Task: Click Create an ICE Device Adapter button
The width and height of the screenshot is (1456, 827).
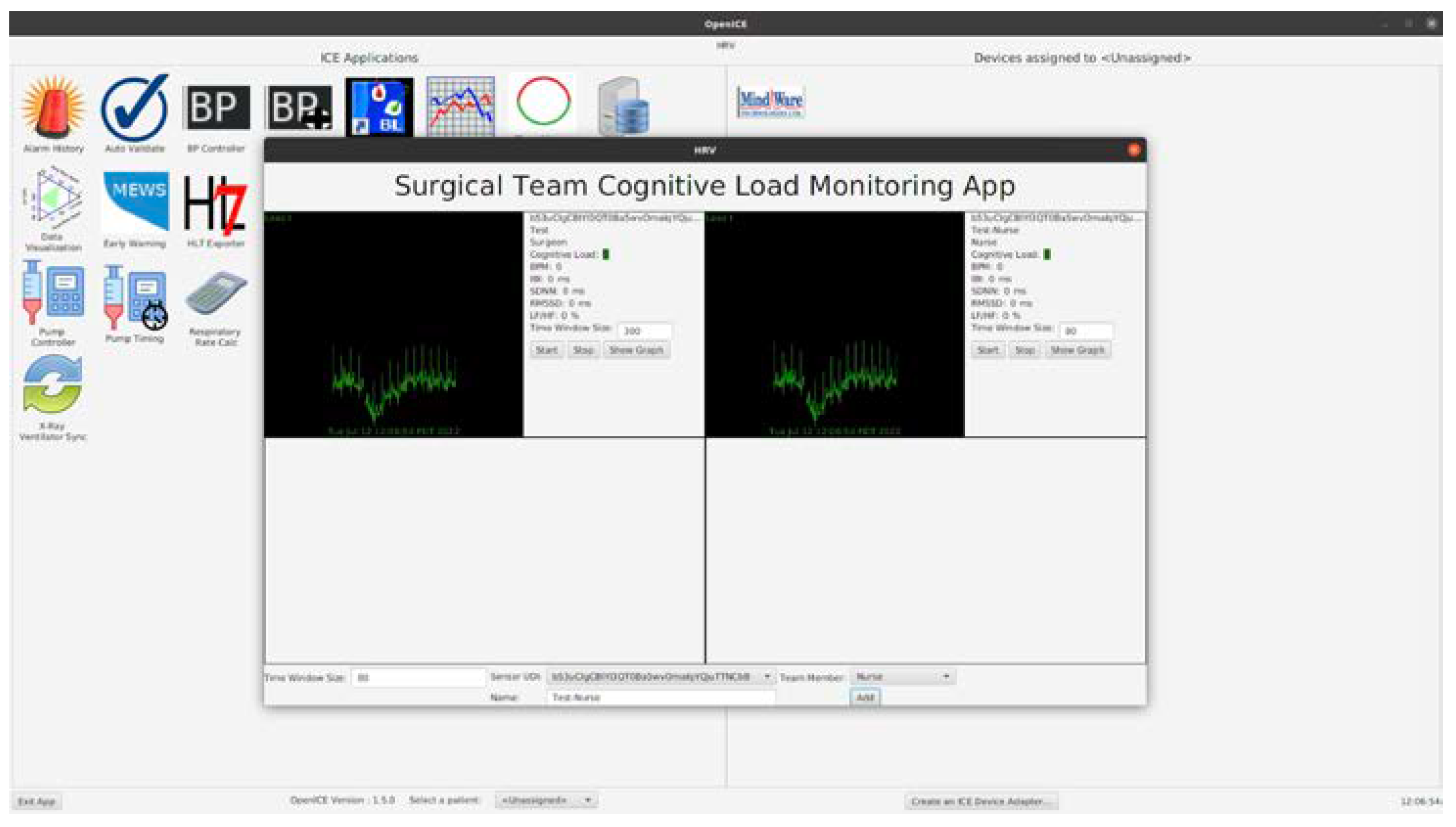Action: click(x=980, y=802)
